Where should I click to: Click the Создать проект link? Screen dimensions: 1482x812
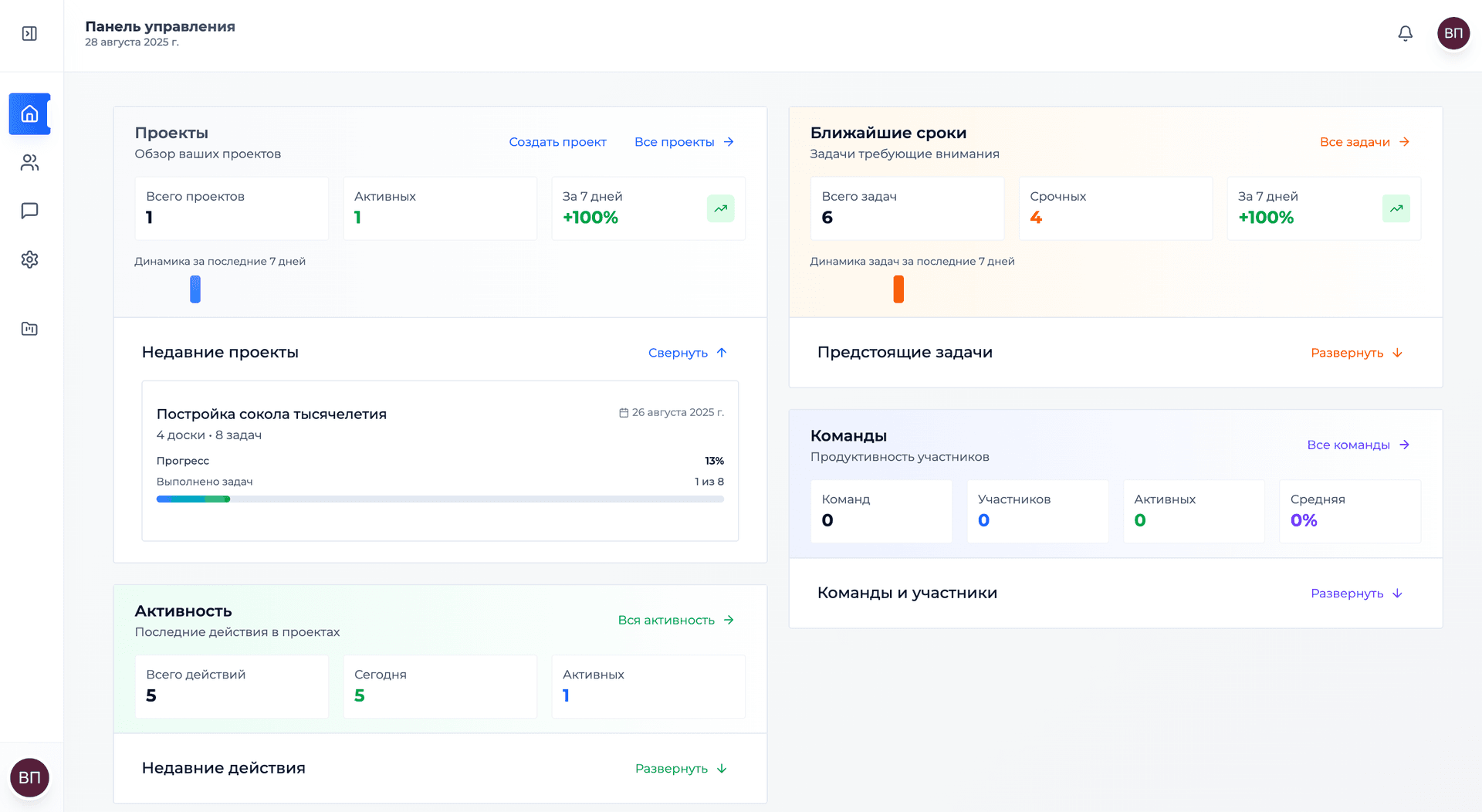coord(557,142)
